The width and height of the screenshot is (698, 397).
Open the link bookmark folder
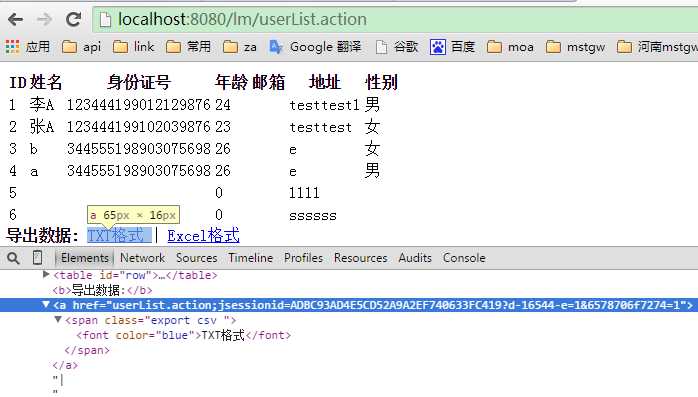[x=133, y=46]
